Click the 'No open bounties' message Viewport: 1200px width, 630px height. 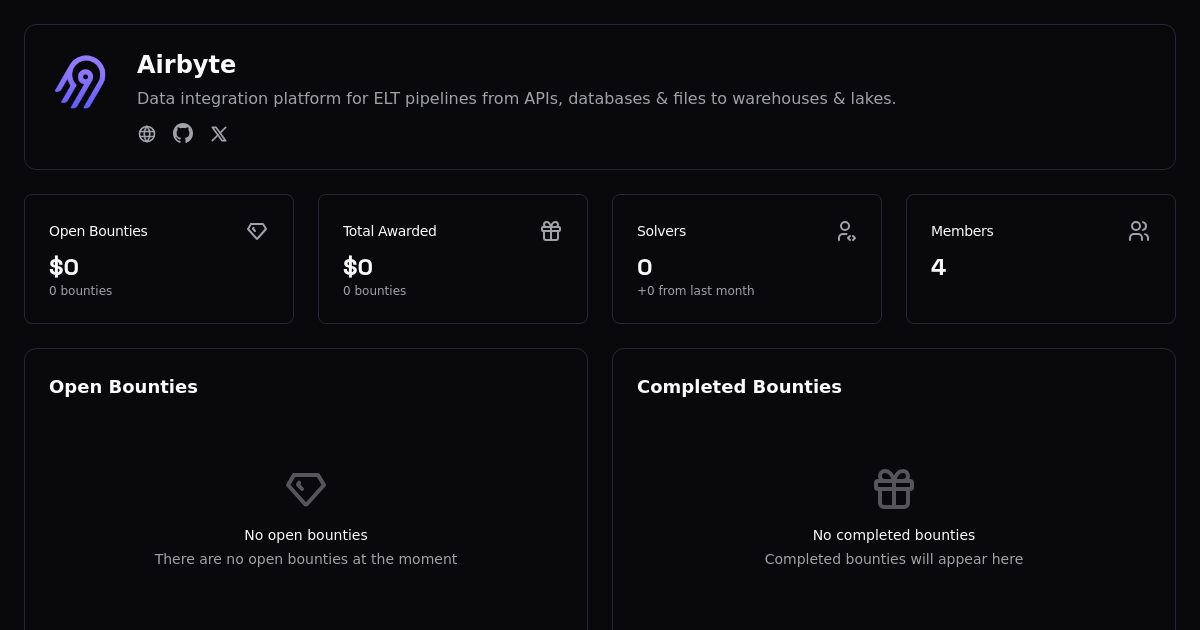coord(306,535)
